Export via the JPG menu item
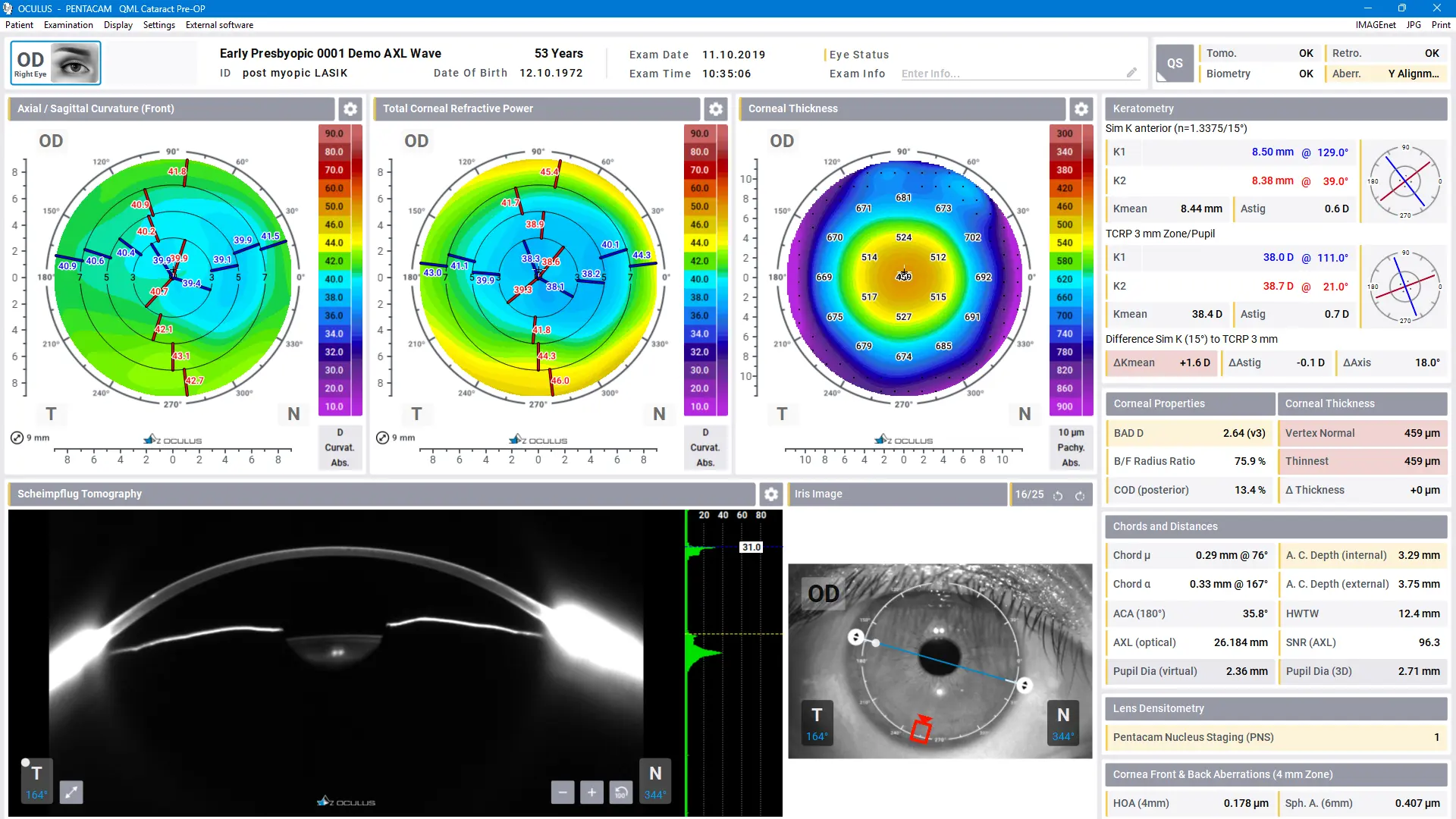This screenshot has width=1456, height=819. pyautogui.click(x=1414, y=25)
